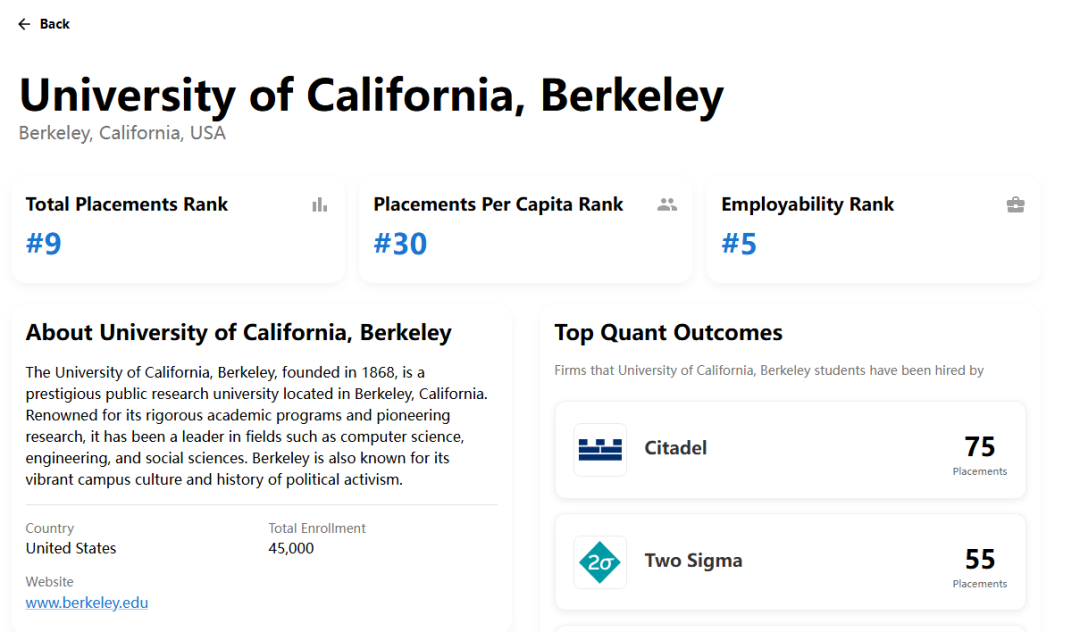This screenshot has width=1080, height=632.
Task: Open the Citadel placements entry
Action: click(x=790, y=450)
